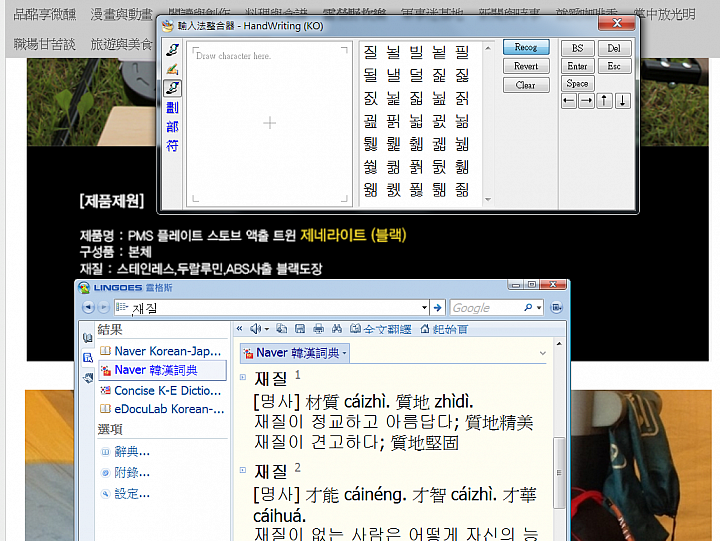Open the Lingoes main menu icon
Screen dimensions: 720x541
557,307
